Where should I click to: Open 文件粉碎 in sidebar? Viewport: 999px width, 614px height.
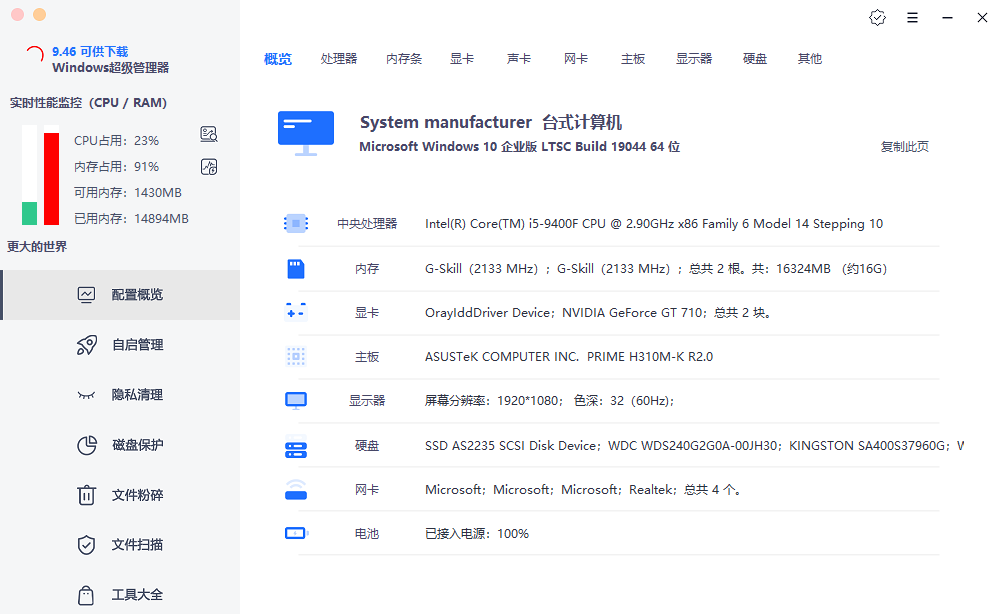[120, 495]
